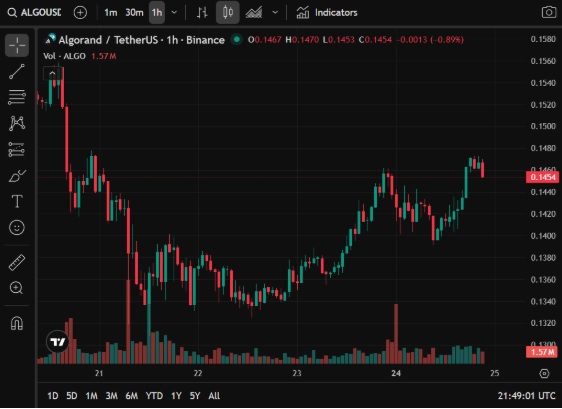Screen dimensions: 562x409
Task: Expand the timeframe dropdown arrow
Action: click(x=174, y=13)
